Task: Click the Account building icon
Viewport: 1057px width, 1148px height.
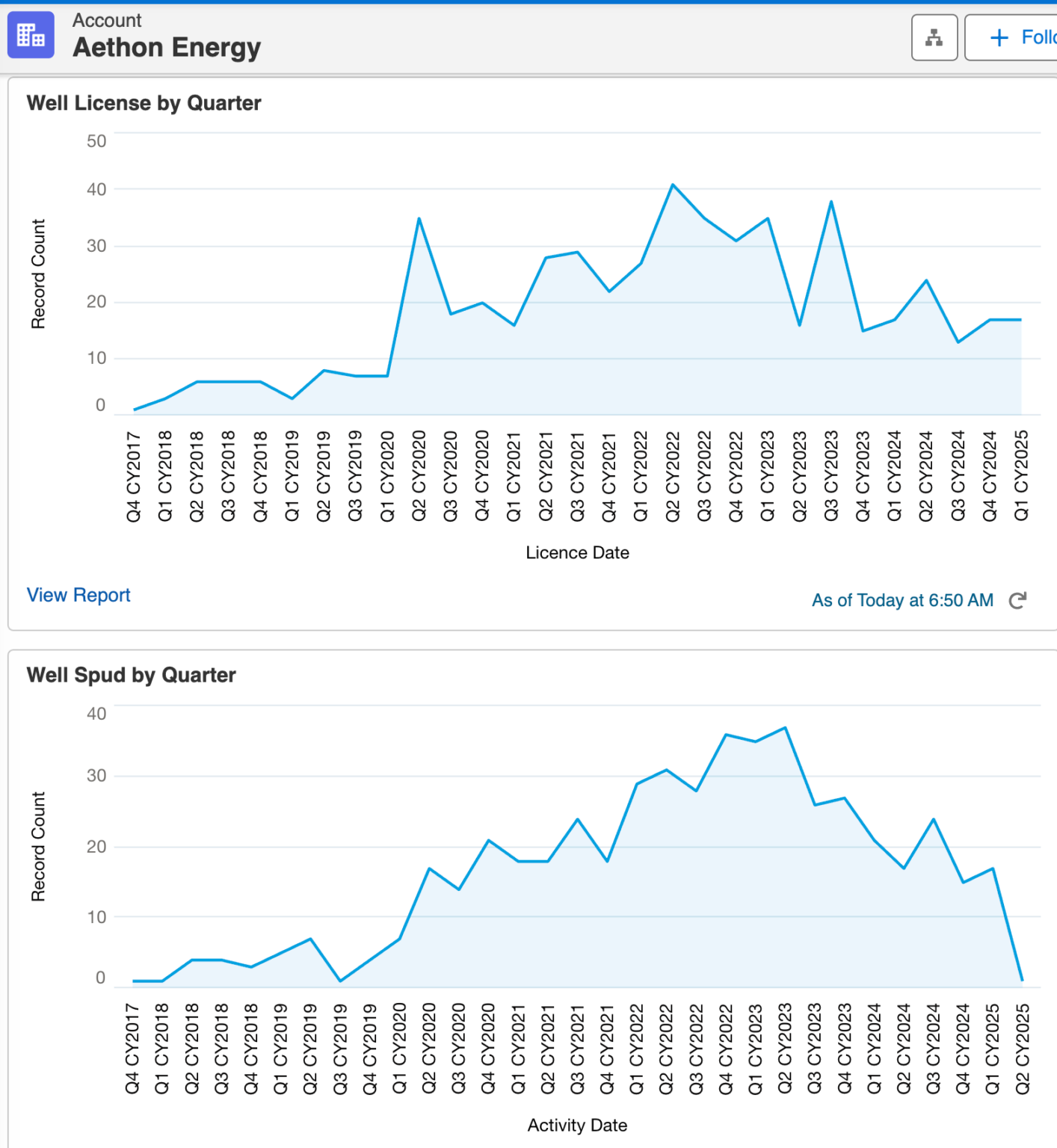Action: click(31, 35)
